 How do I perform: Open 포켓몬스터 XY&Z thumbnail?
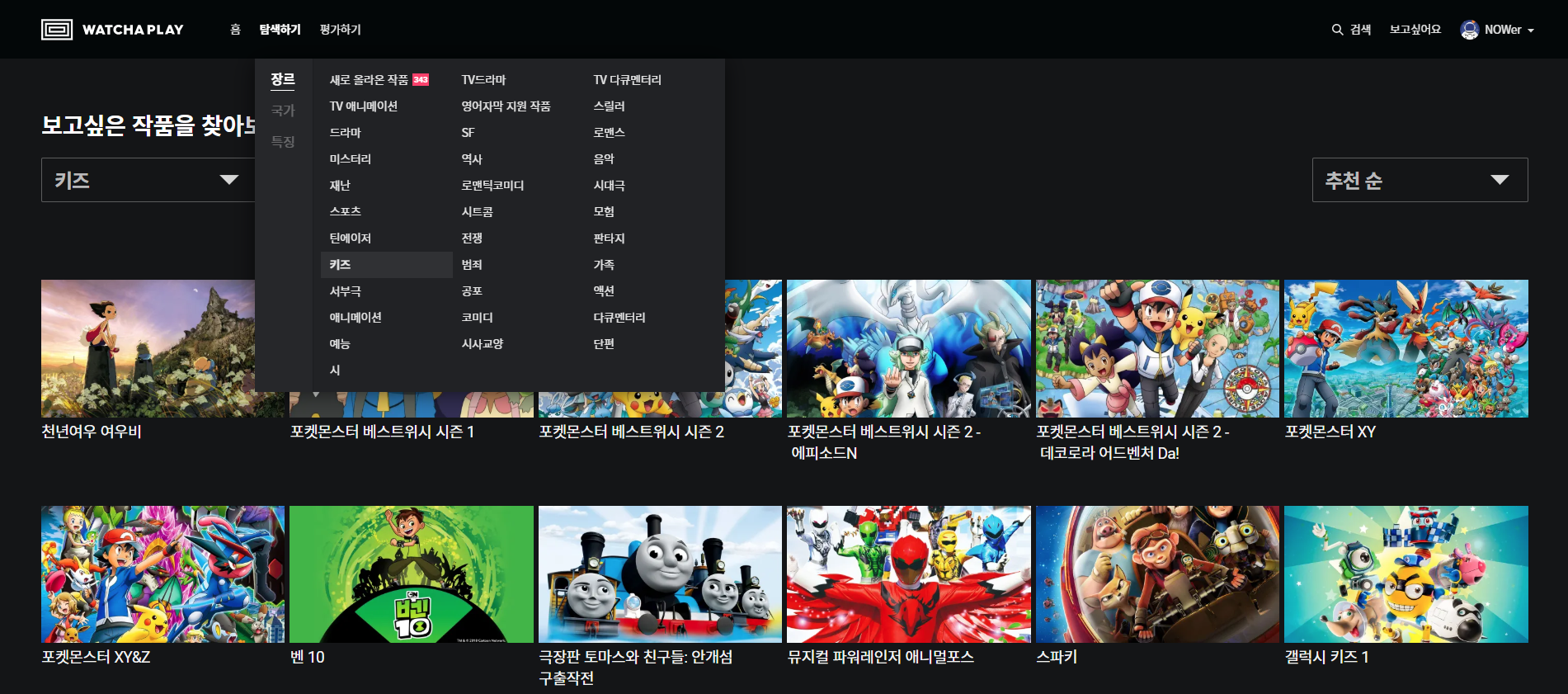162,574
